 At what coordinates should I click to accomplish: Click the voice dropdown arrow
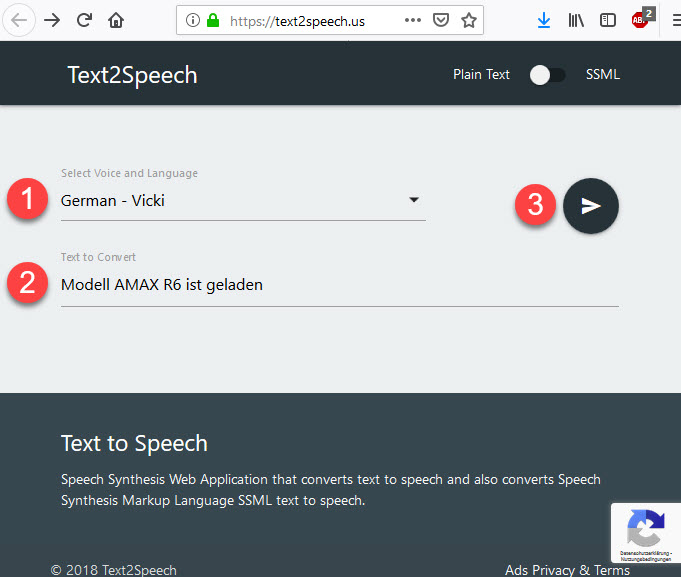414,200
